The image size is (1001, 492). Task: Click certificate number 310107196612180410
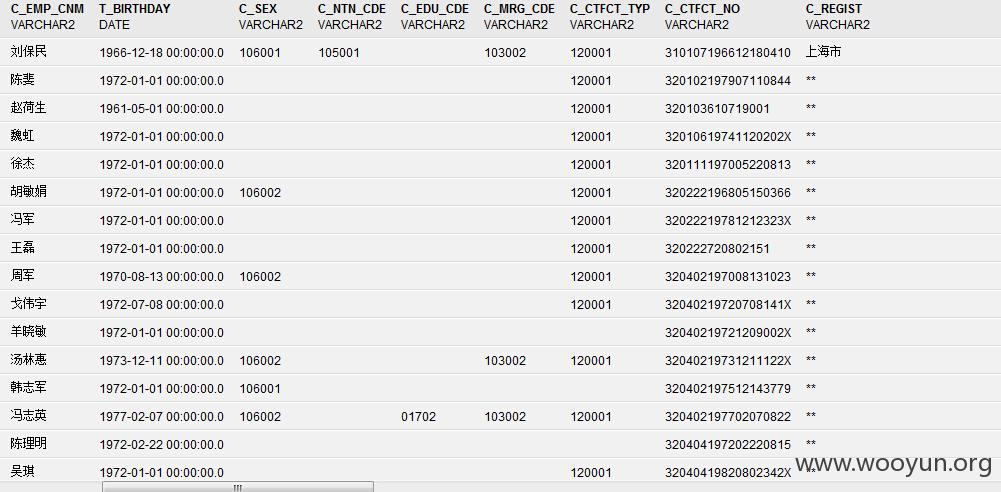[x=728, y=53]
